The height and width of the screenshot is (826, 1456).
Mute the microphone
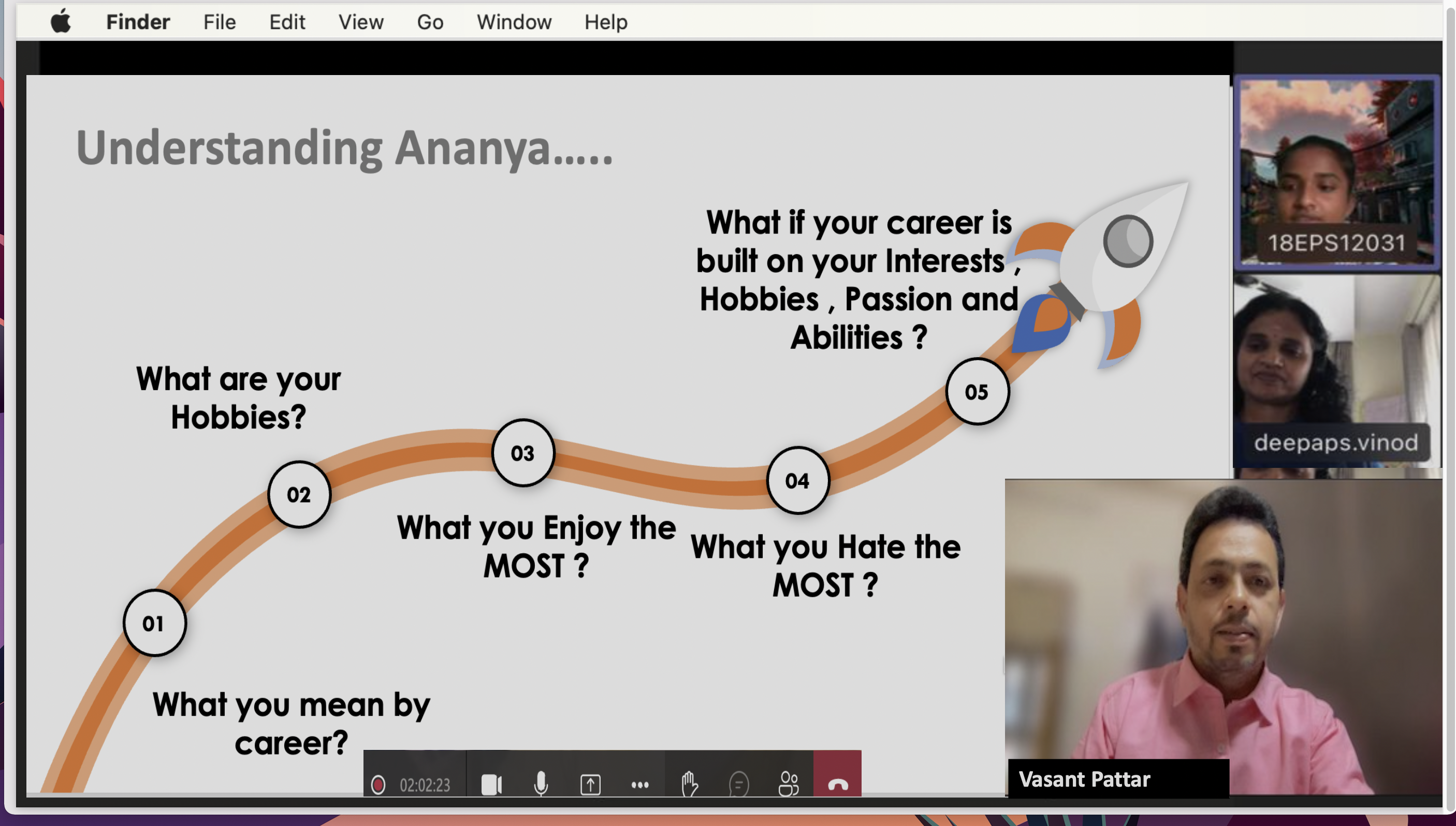(x=541, y=785)
